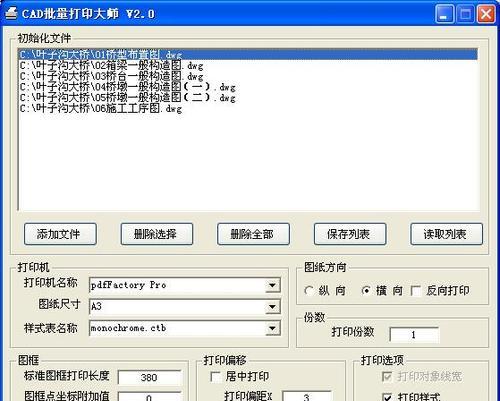Minimize the CAD批量打印大师 window
This screenshot has width=500, height=401.
tap(444, 14)
